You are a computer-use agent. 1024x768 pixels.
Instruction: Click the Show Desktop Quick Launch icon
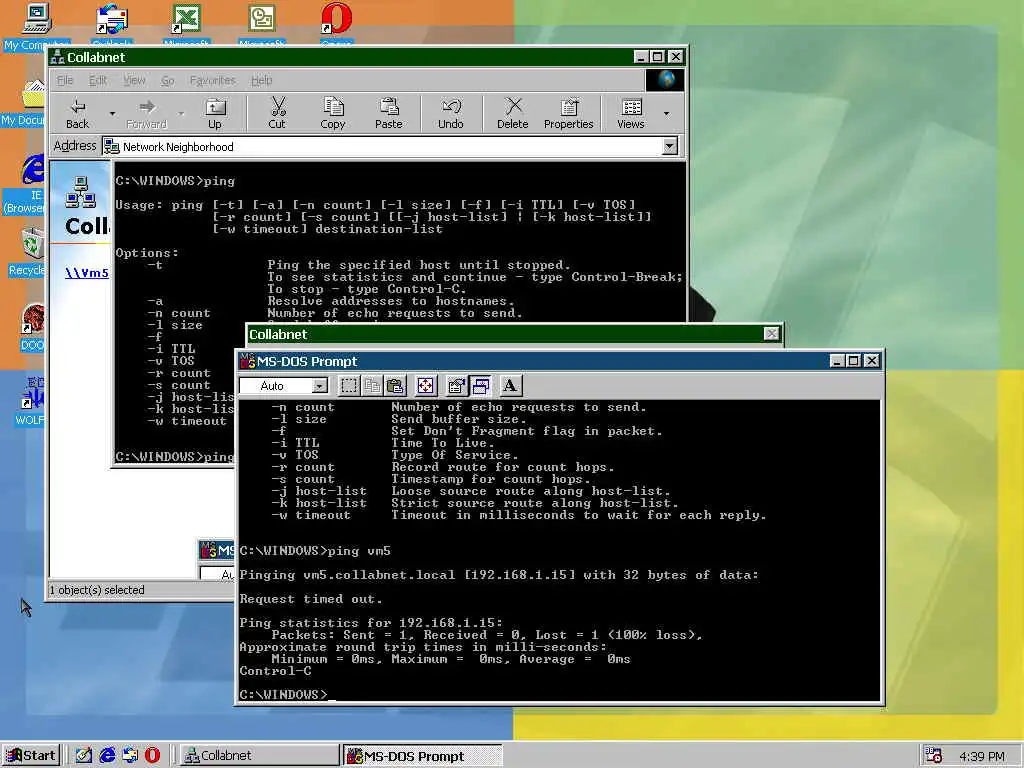pyautogui.click(x=84, y=756)
